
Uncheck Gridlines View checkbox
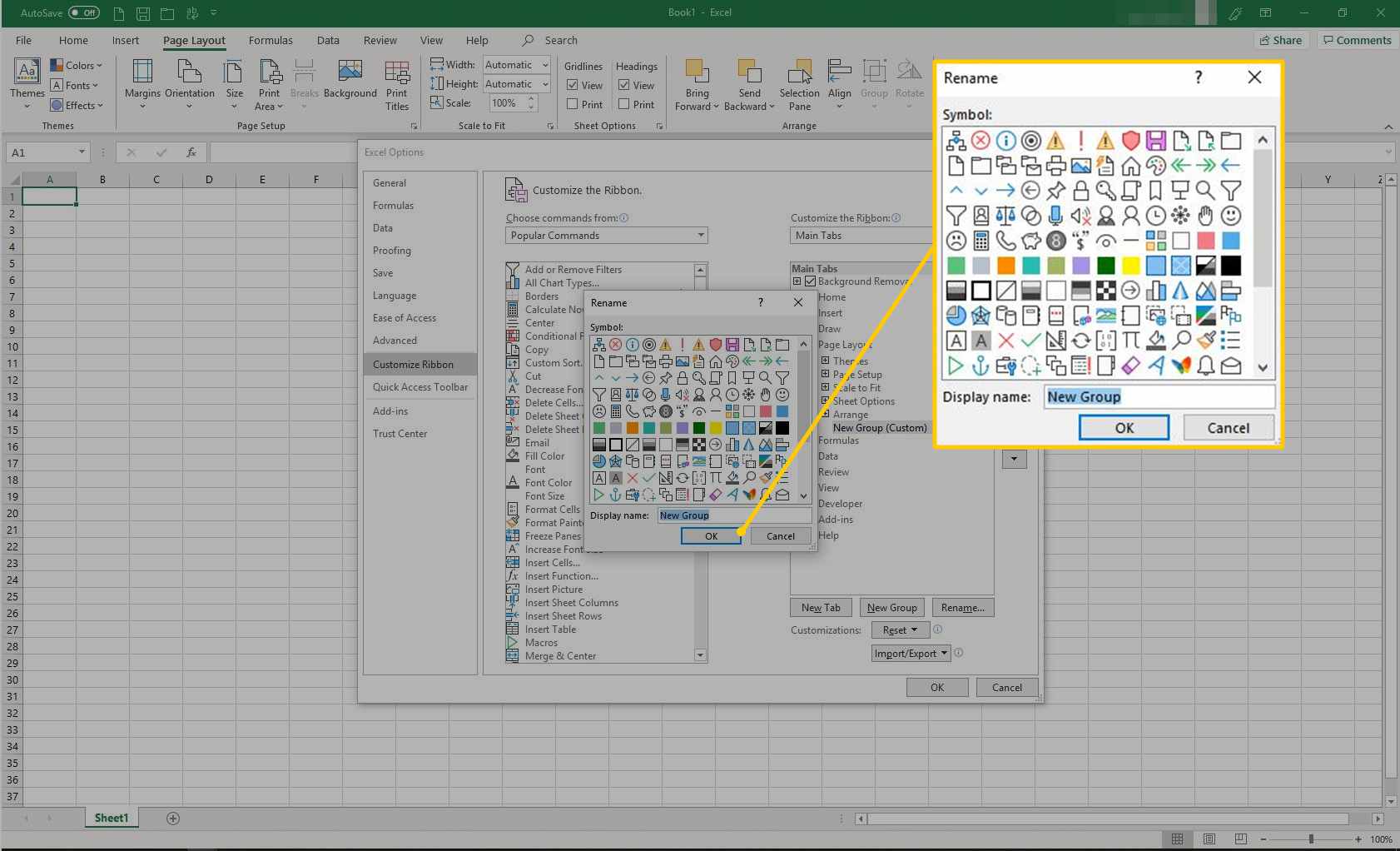[573, 85]
